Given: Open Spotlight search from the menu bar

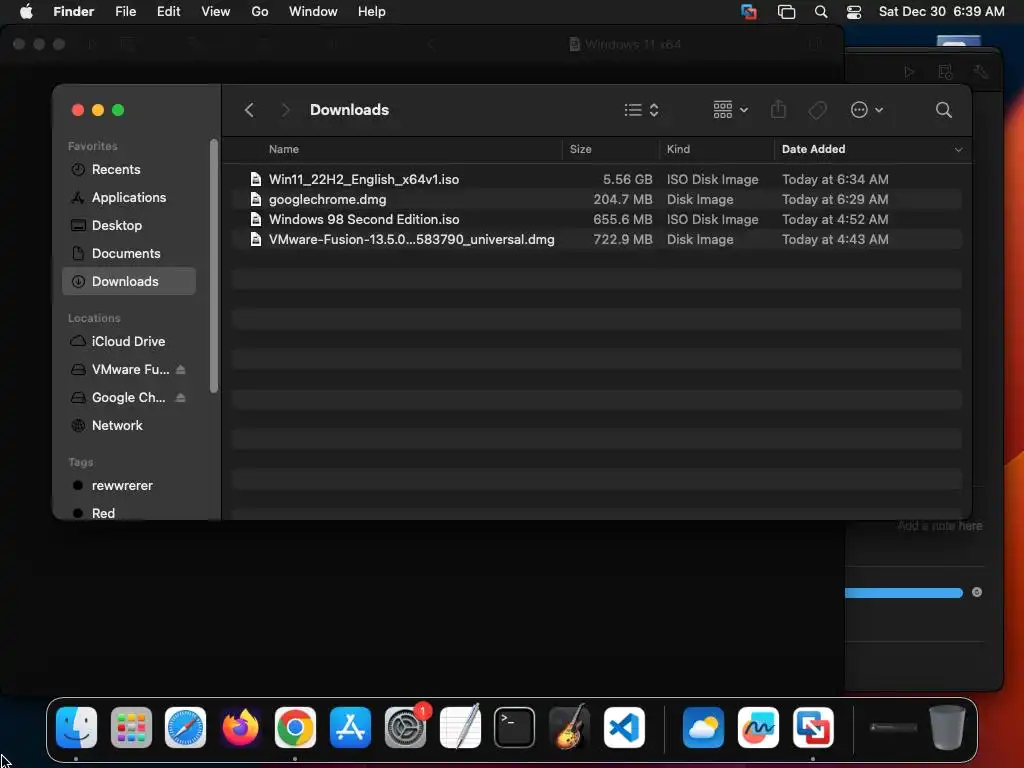Looking at the screenshot, I should [x=821, y=12].
